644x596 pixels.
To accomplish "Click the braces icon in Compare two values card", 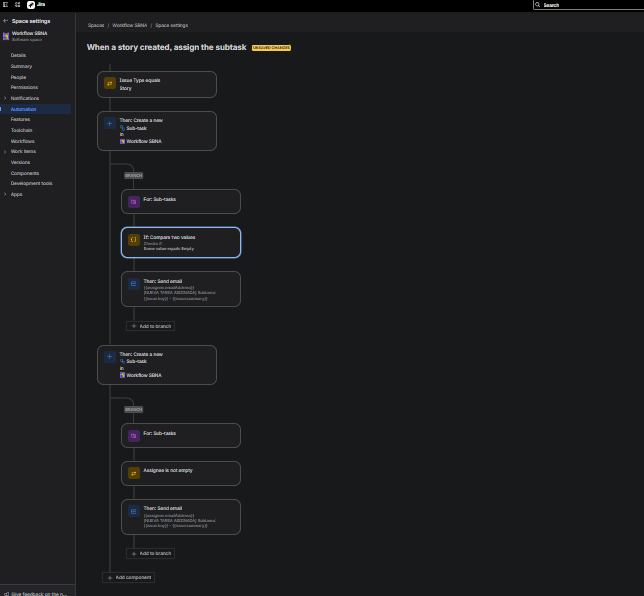I will 133,239.
